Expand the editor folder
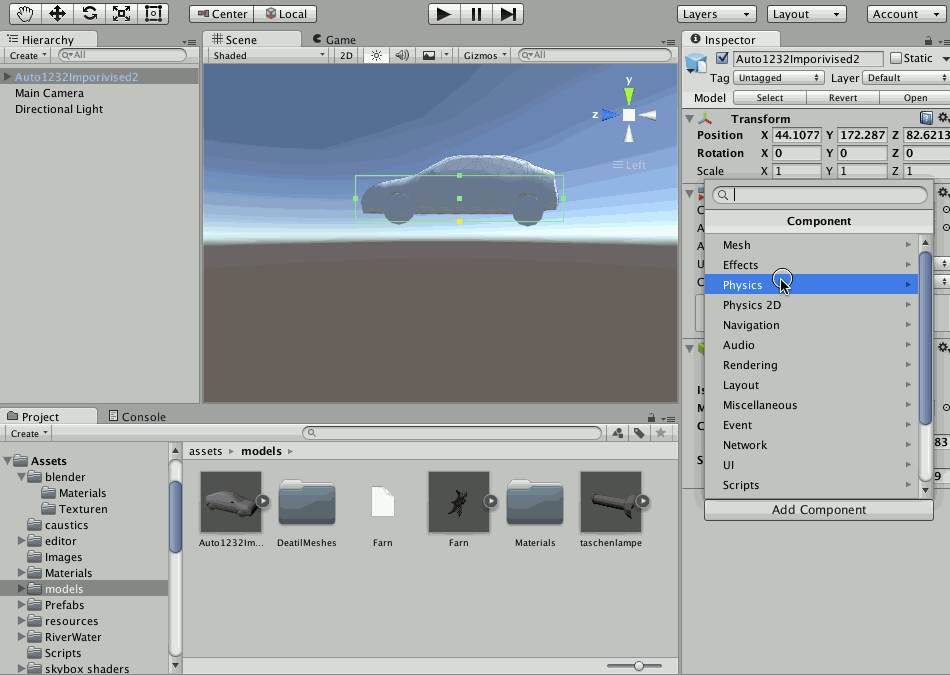The width and height of the screenshot is (950, 675). tap(22, 540)
